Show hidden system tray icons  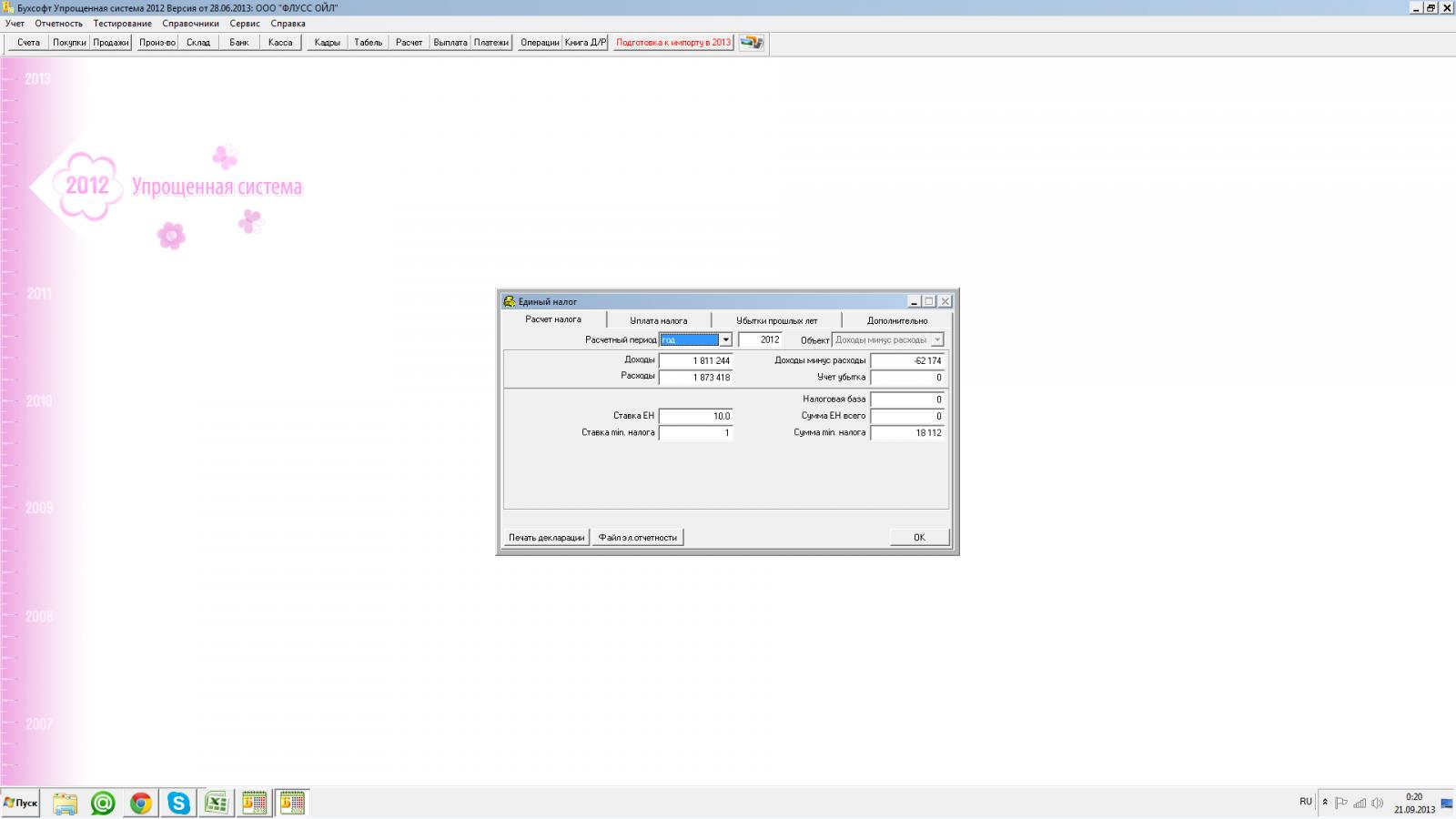coord(1325,803)
